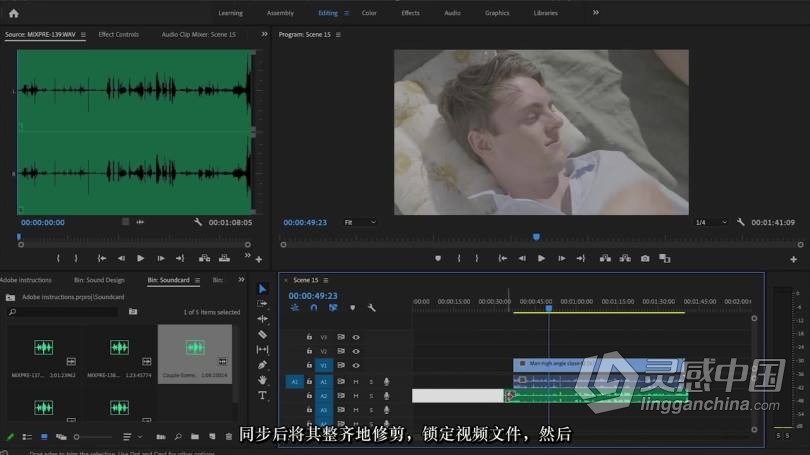Screen dimensions: 810x455
Task: Enable voice-over record on A1
Action: click(x=386, y=382)
